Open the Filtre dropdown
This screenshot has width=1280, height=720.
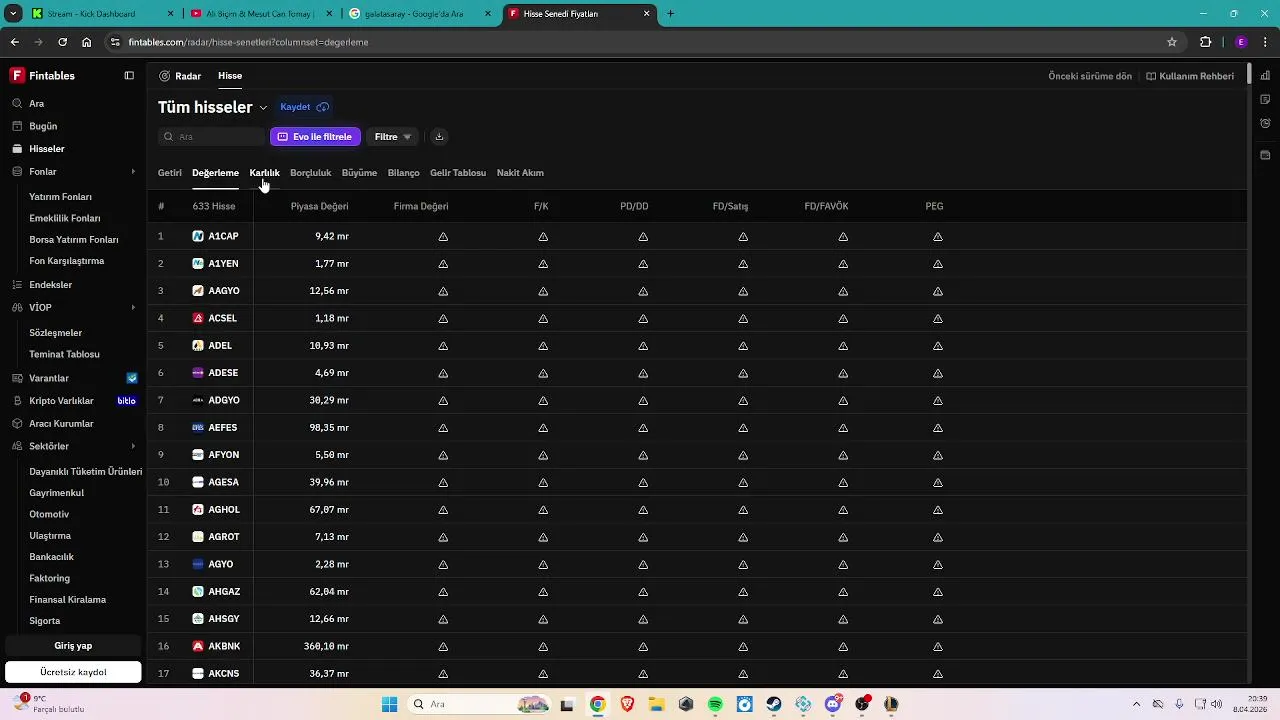pyautogui.click(x=393, y=137)
